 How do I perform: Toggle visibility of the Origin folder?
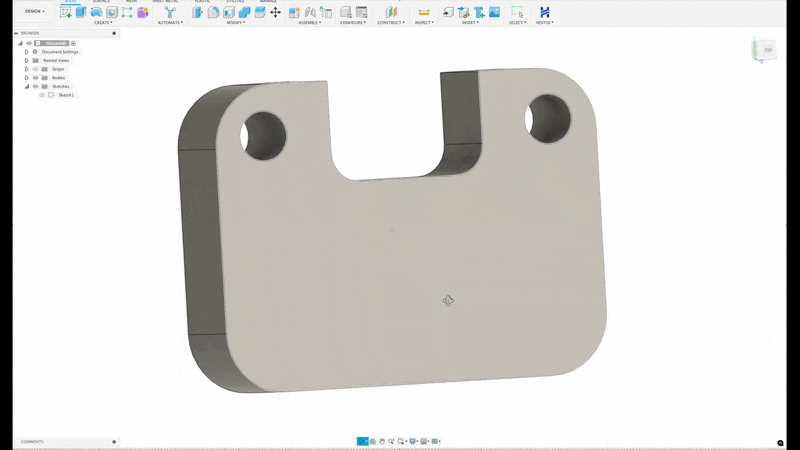click(36, 69)
